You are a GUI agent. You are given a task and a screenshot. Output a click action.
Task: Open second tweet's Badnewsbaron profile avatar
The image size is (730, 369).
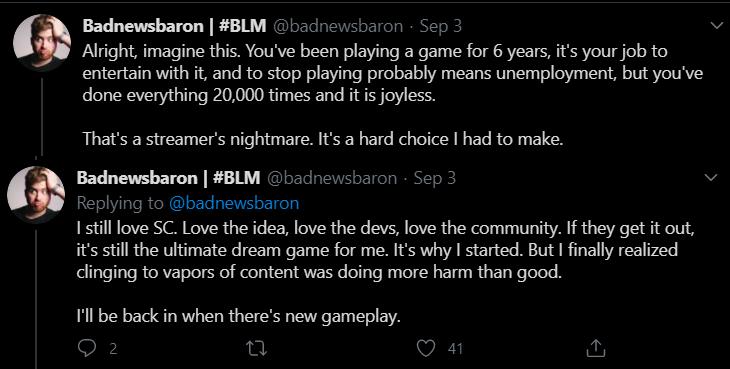pos(36,195)
